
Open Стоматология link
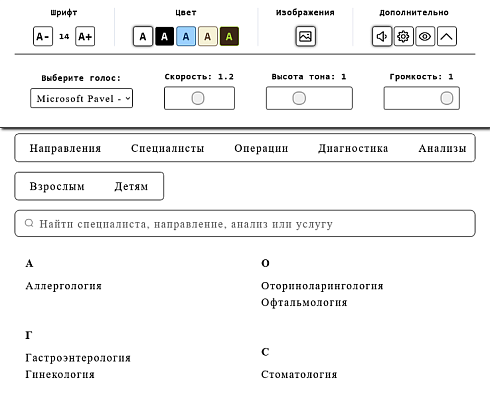[x=299, y=374]
